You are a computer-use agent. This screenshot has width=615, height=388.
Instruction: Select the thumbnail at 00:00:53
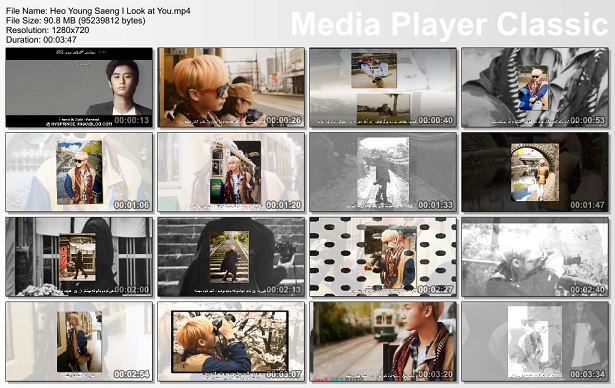point(535,87)
